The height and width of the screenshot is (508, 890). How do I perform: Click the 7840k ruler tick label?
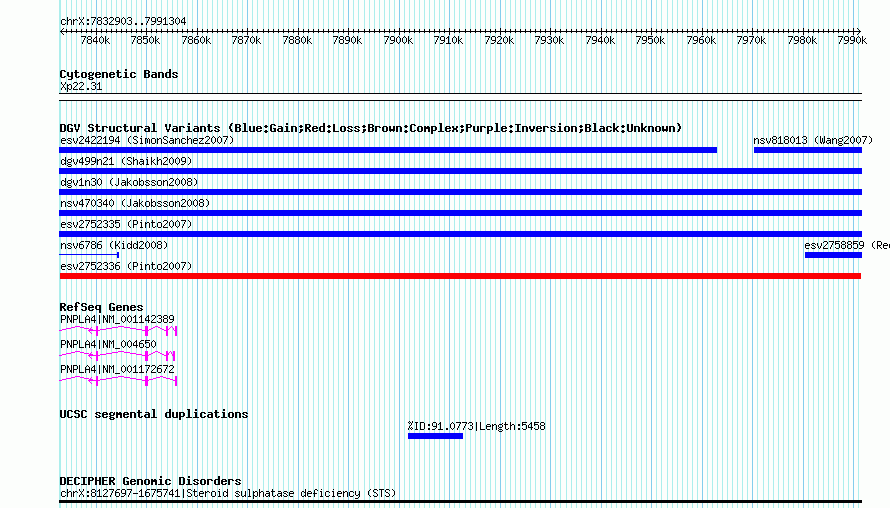pyautogui.click(x=95, y=41)
